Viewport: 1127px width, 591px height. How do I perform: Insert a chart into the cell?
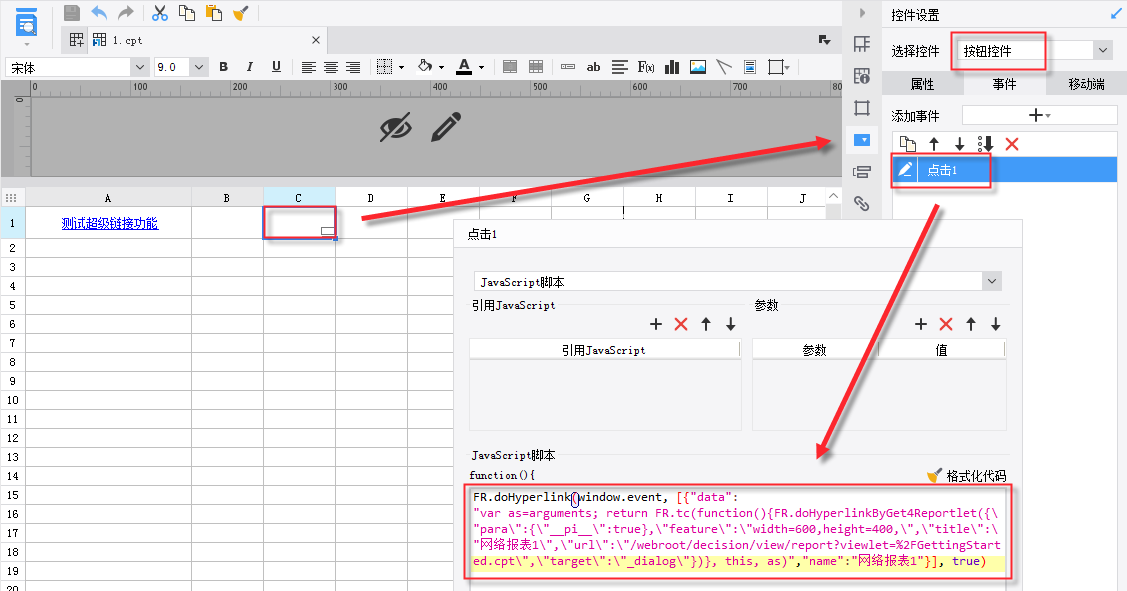[672, 67]
